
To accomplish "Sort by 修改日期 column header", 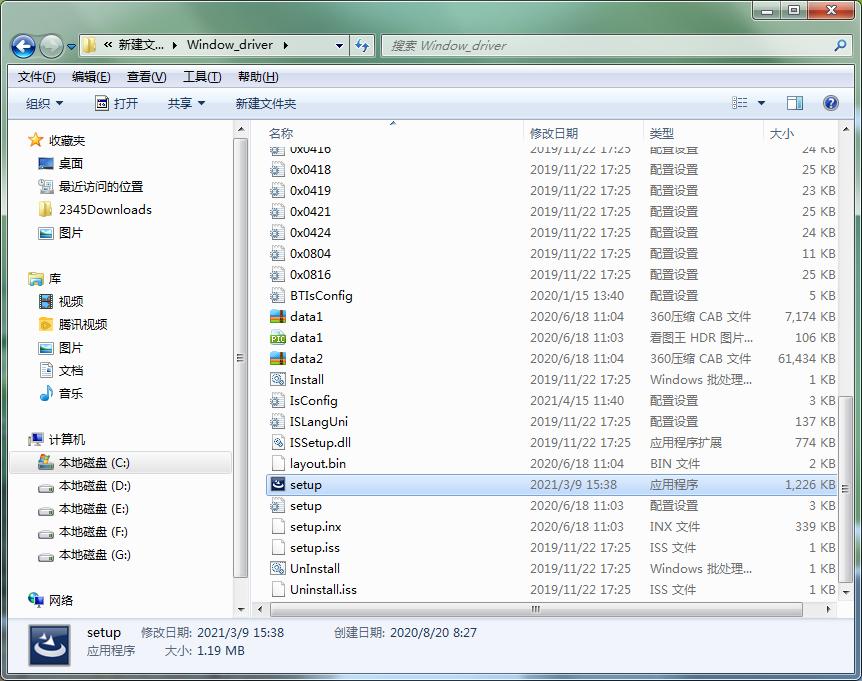I will coord(554,134).
